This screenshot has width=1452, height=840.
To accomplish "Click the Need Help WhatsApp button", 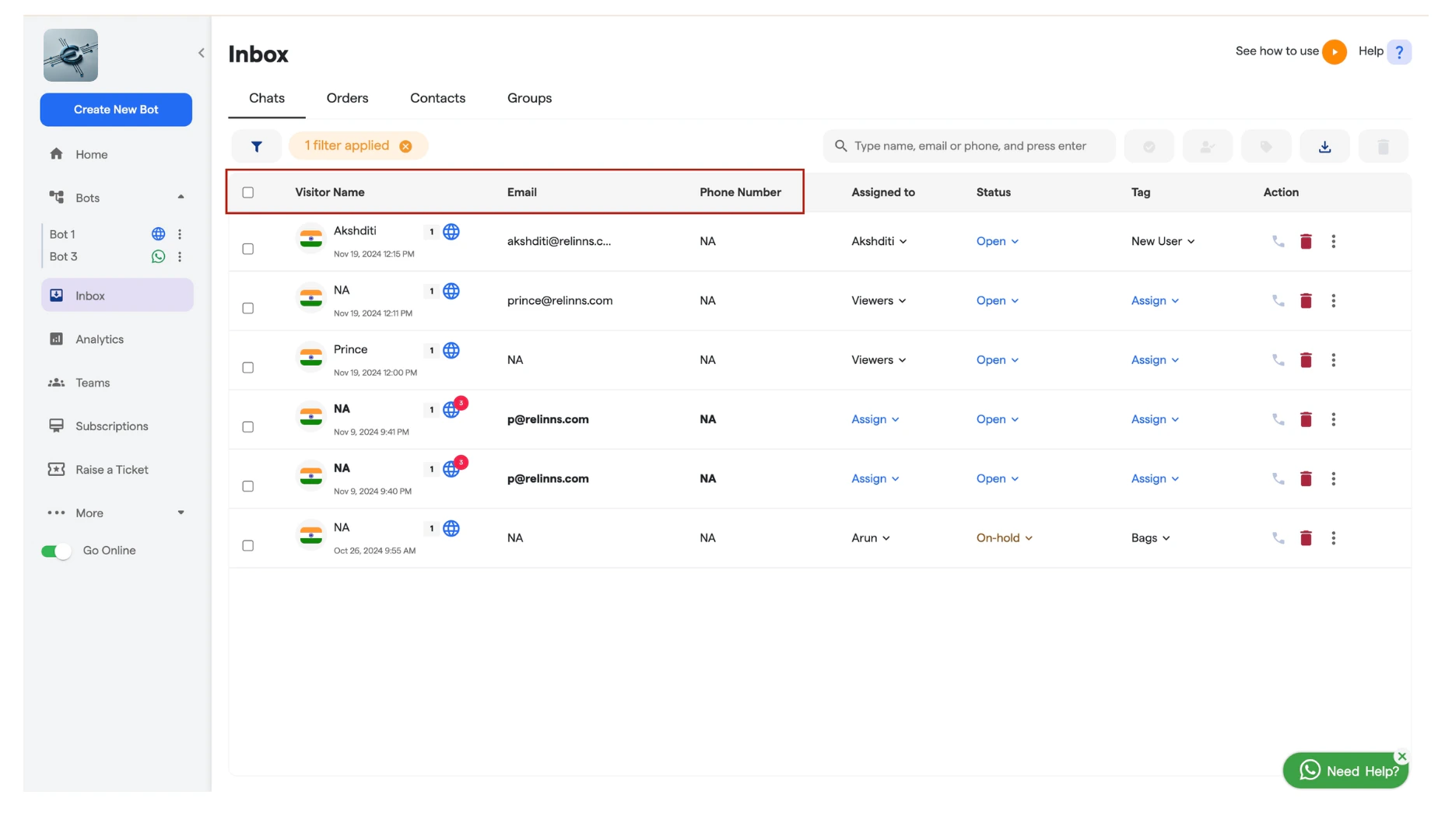I will (1345, 771).
